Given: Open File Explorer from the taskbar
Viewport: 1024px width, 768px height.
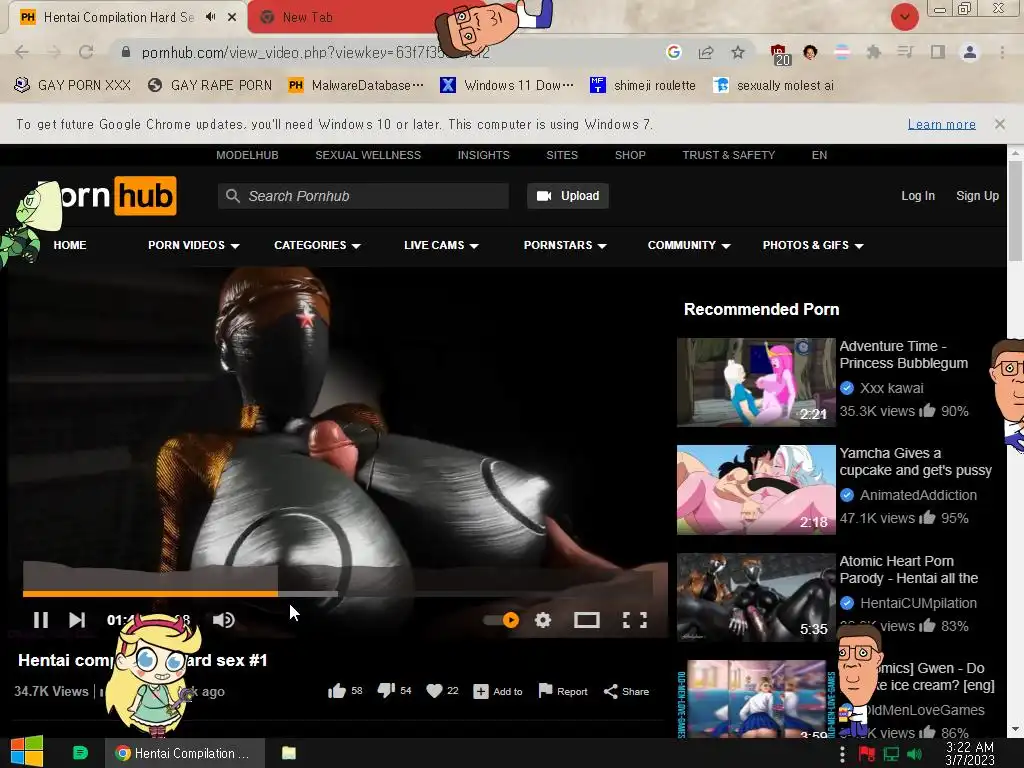Looking at the screenshot, I should [x=289, y=753].
